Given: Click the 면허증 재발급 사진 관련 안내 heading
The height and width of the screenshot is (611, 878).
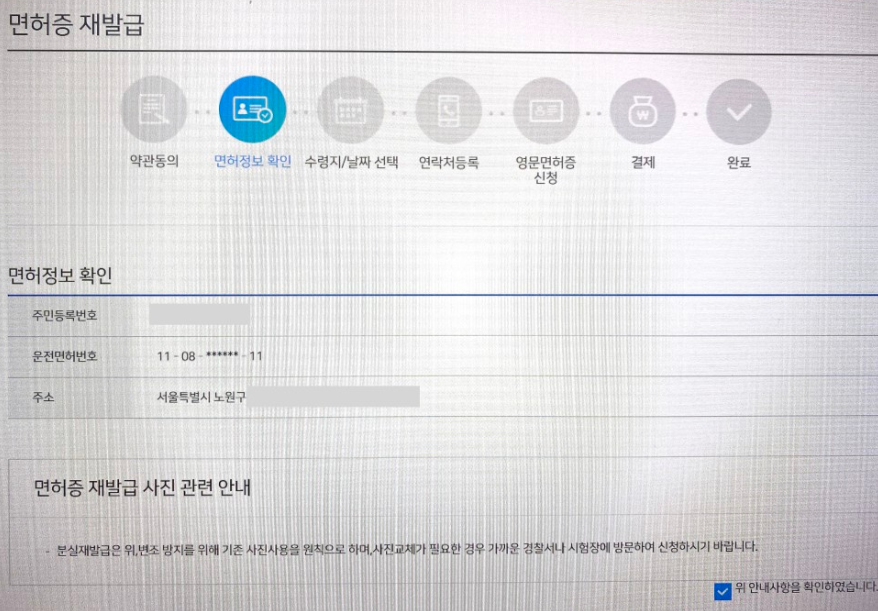Looking at the screenshot, I should click(x=142, y=488).
